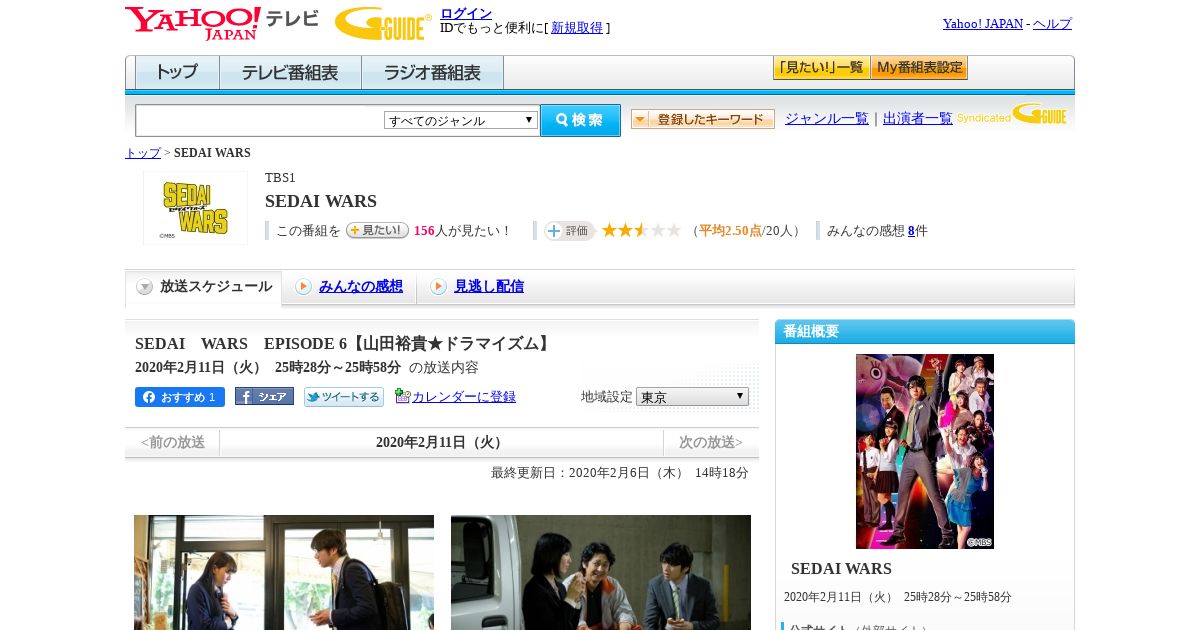This screenshot has height=630, width=1200.
Task: Click the 見たい! add button
Action: pyautogui.click(x=377, y=230)
